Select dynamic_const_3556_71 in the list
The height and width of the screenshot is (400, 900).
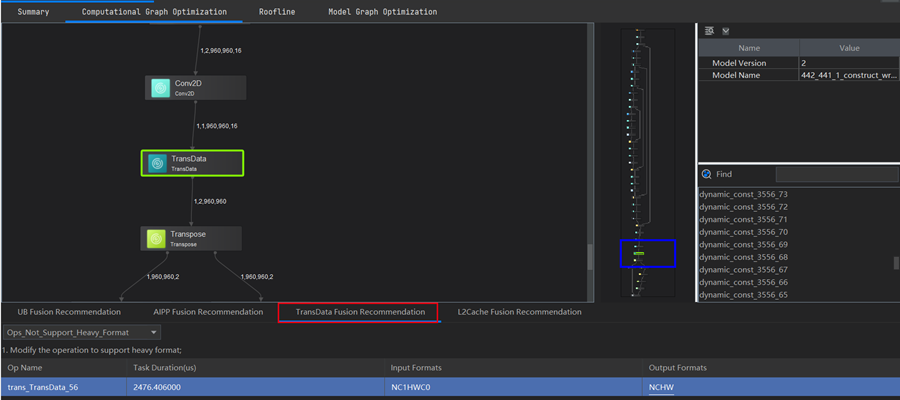coord(743,219)
